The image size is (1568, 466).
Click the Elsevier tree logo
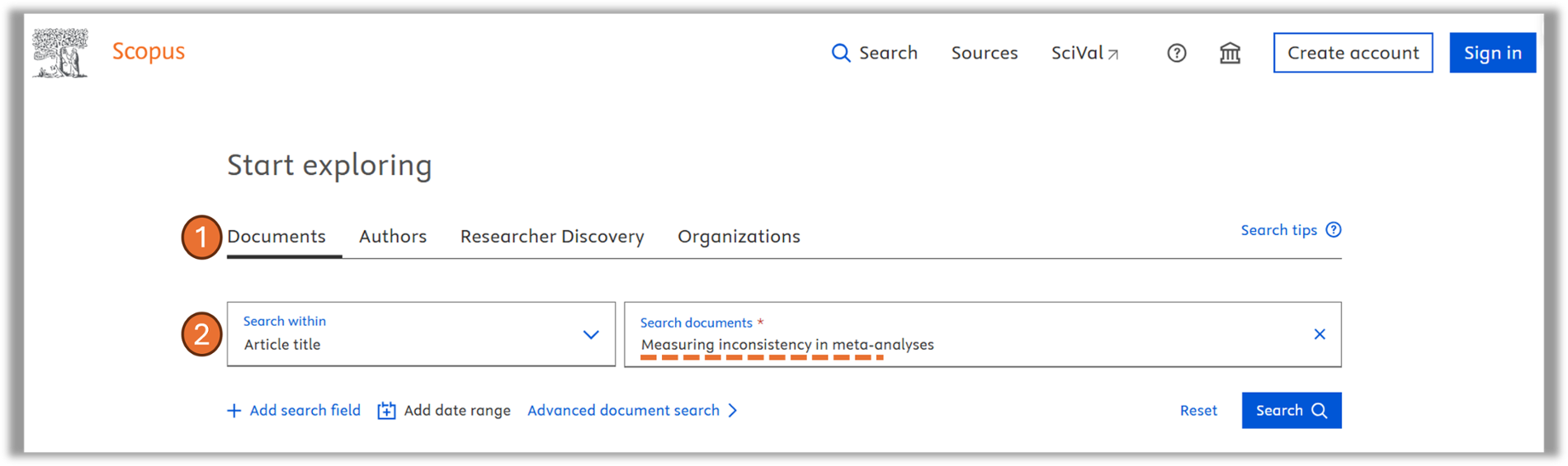(x=60, y=53)
